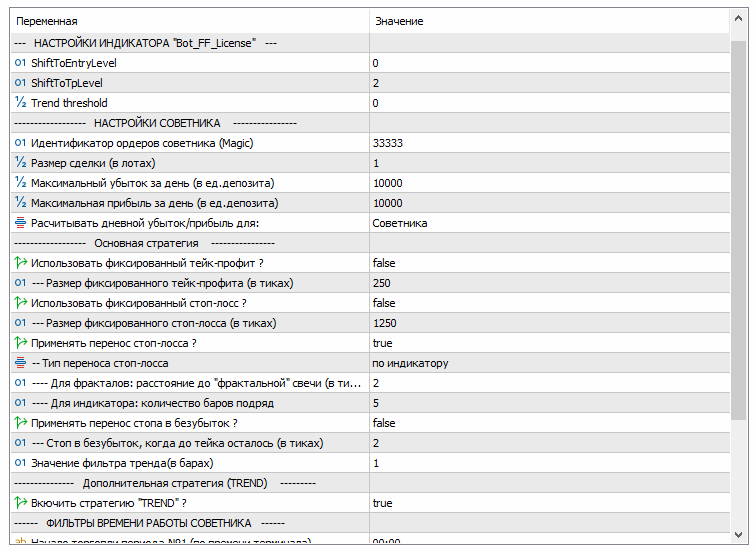Click the boolean arrow icon for Использовать фиксированный тейк-профит

(x=20, y=263)
